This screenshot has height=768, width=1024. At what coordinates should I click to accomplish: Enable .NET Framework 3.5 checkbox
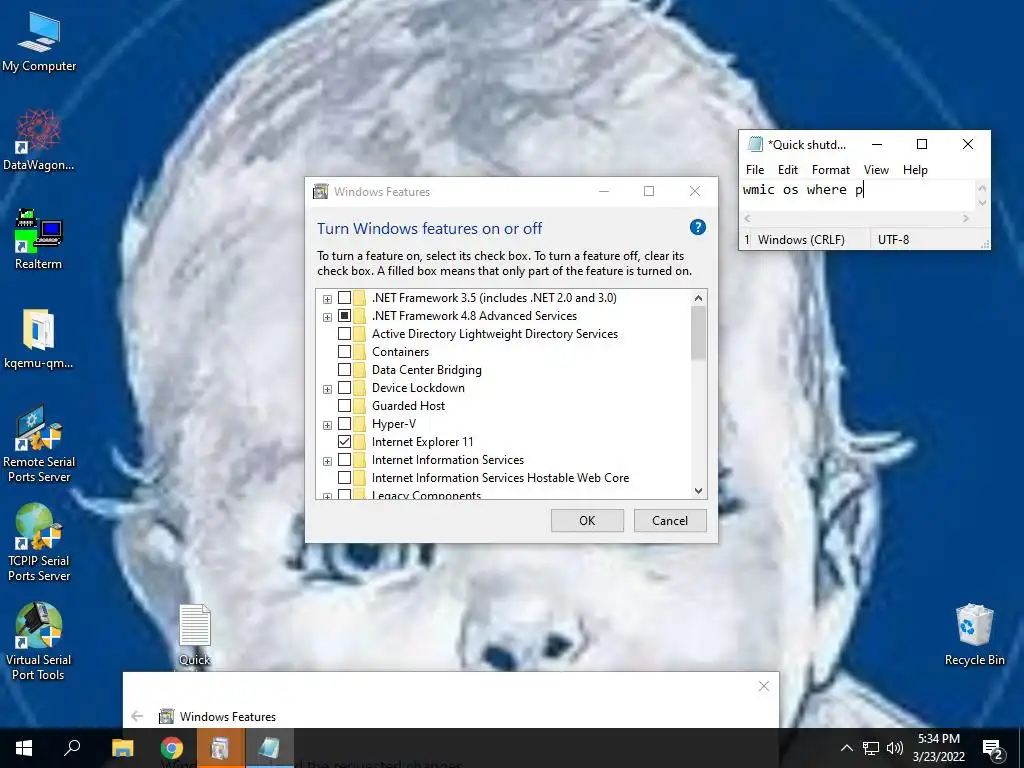coord(344,298)
